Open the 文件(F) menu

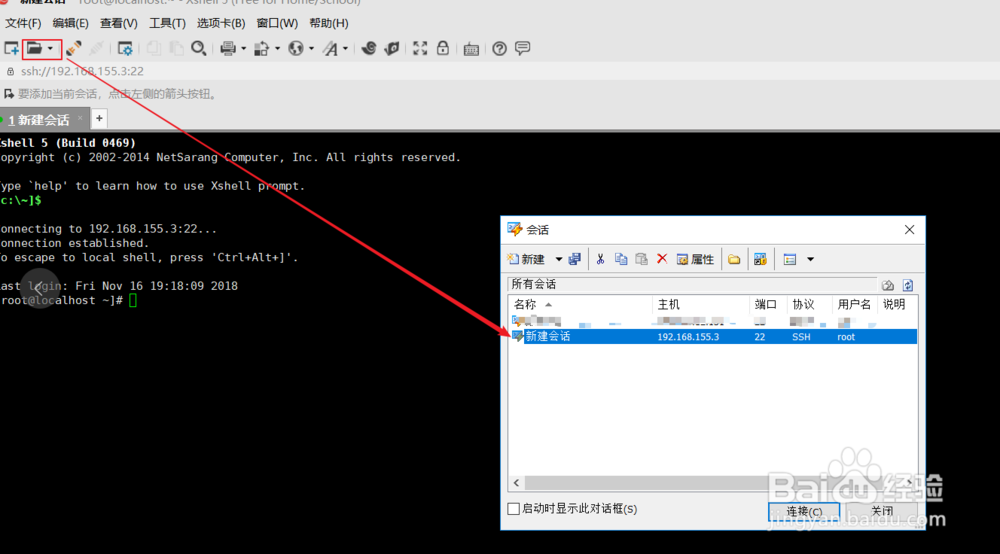point(23,24)
